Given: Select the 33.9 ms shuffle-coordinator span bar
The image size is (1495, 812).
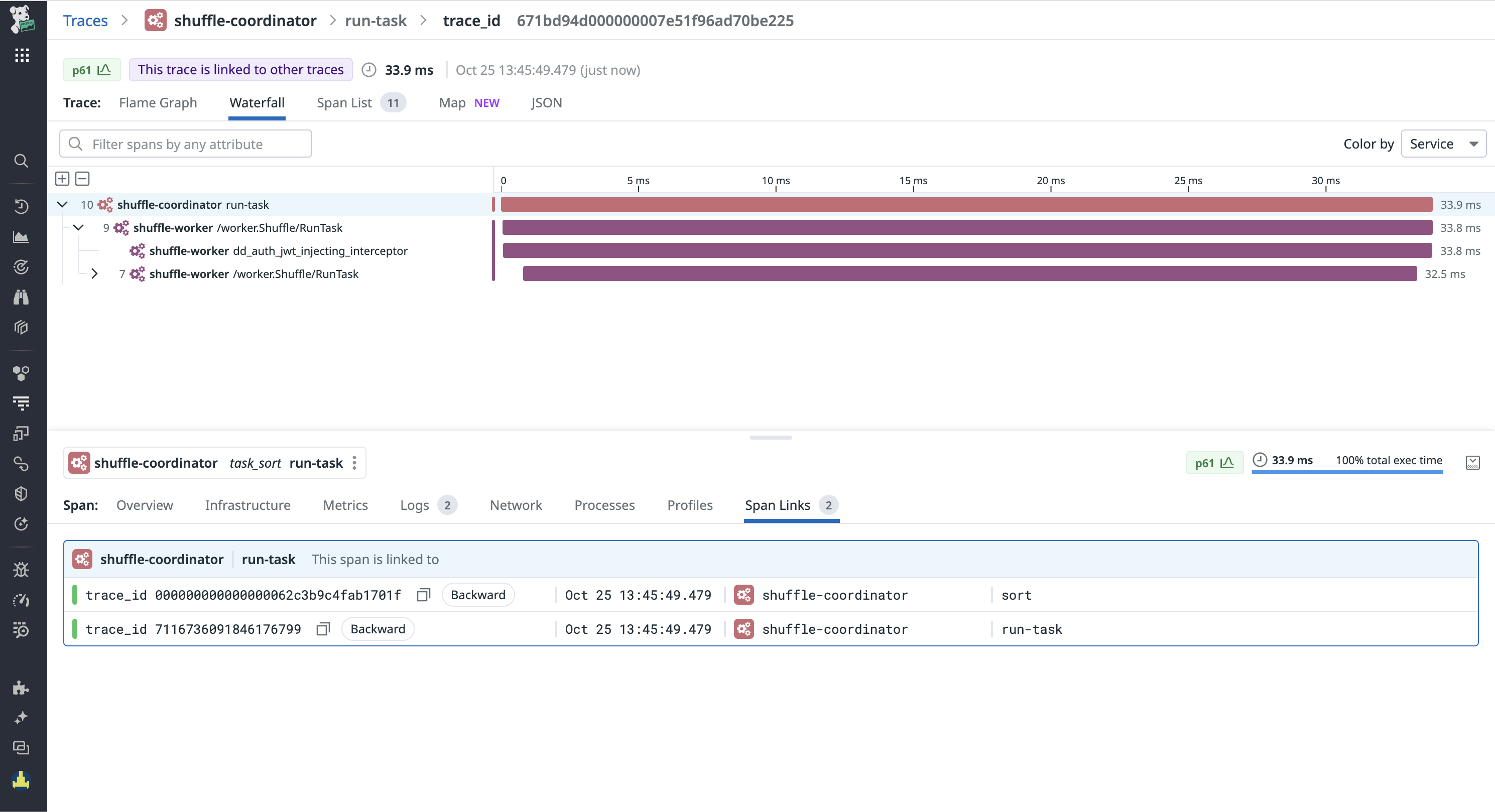Looking at the screenshot, I should pos(966,205).
